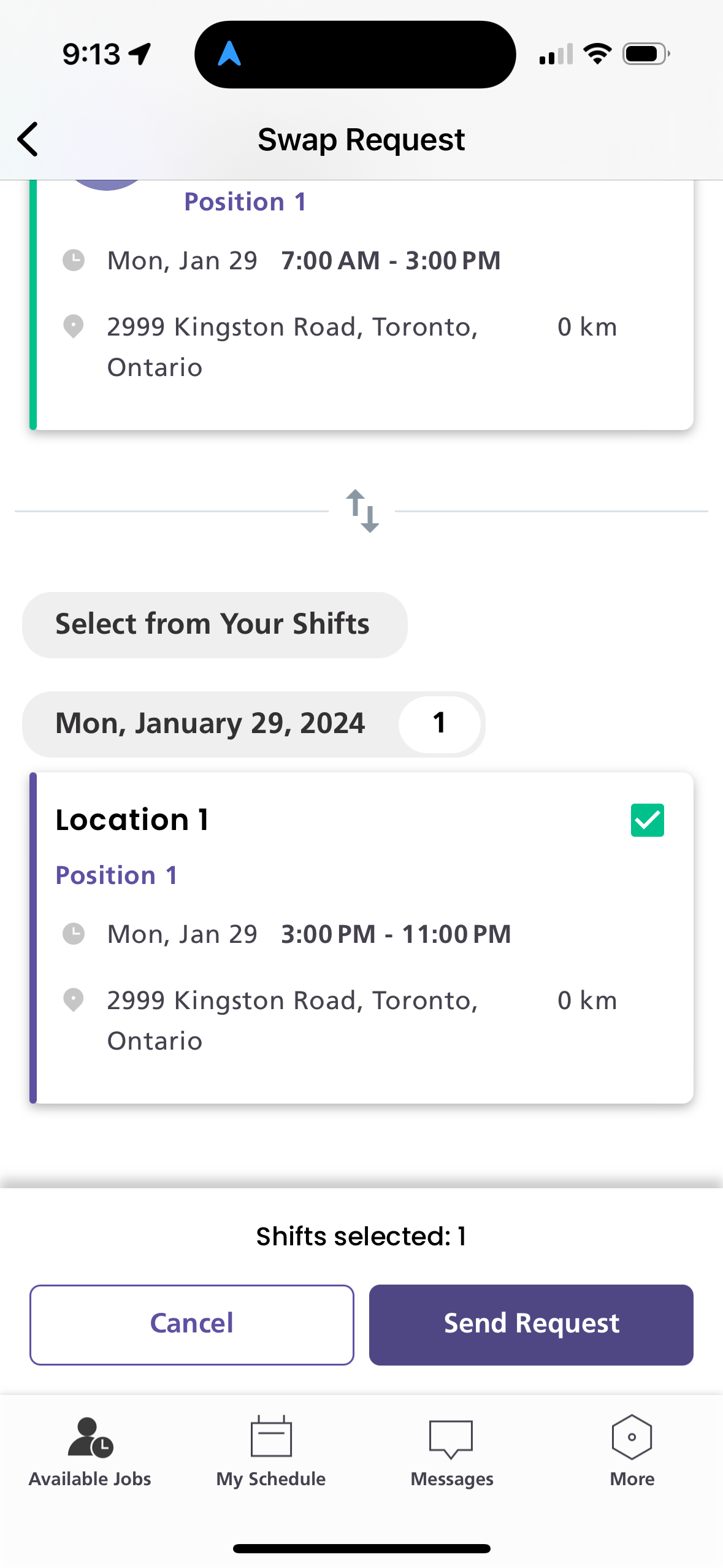Screen dimensions: 723x1568
Task: Tap the swap arrows icon
Action: point(362,510)
